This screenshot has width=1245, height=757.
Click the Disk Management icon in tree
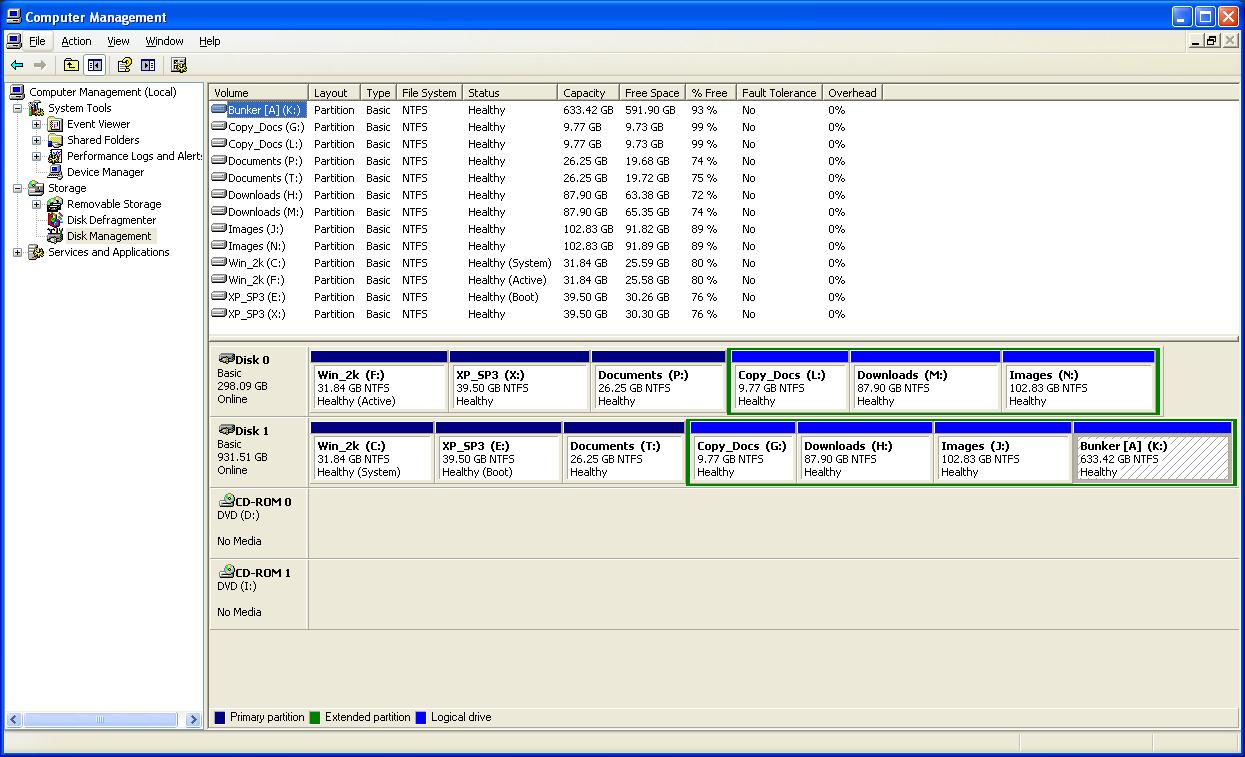click(x=55, y=236)
